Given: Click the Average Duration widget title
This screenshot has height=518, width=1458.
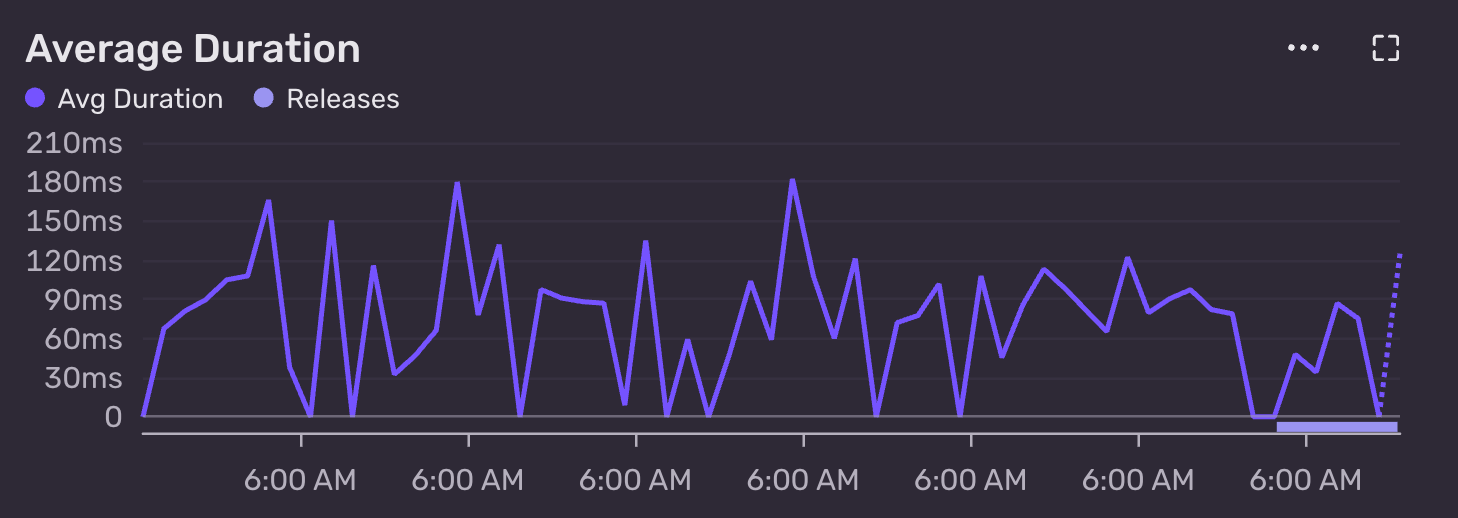Looking at the screenshot, I should (x=192, y=48).
